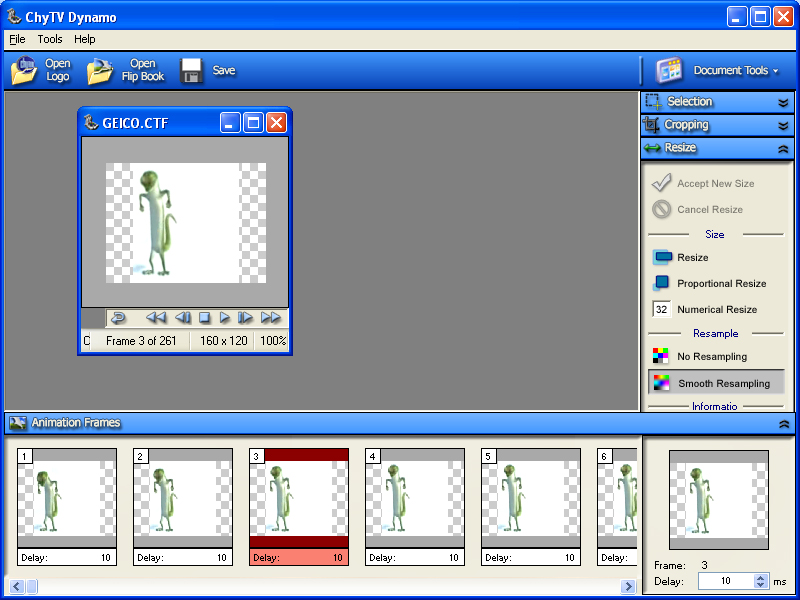Screen dimensions: 800x600
Task: Stop the animation playback
Action: (x=204, y=318)
